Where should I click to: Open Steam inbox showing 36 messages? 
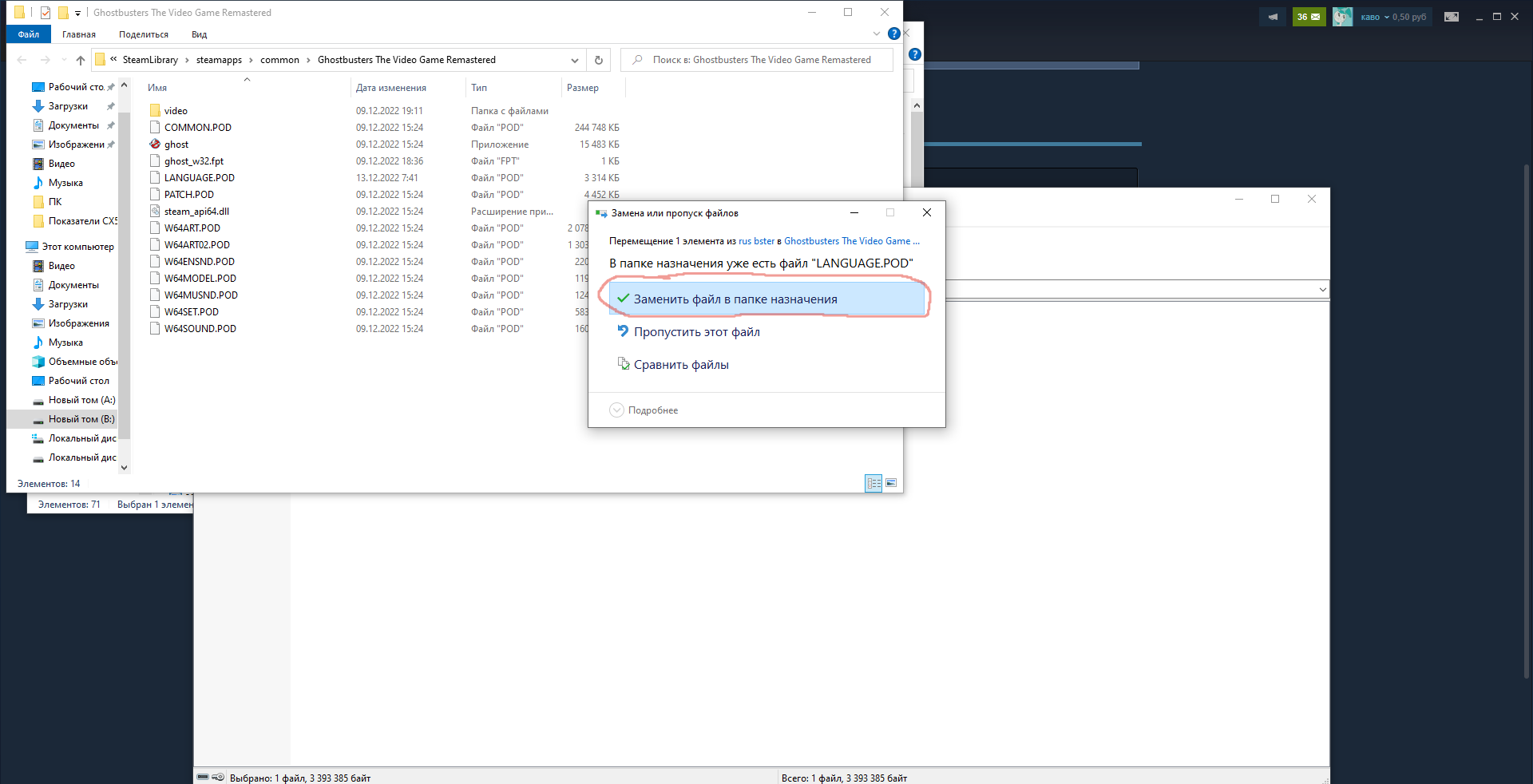[x=1309, y=17]
